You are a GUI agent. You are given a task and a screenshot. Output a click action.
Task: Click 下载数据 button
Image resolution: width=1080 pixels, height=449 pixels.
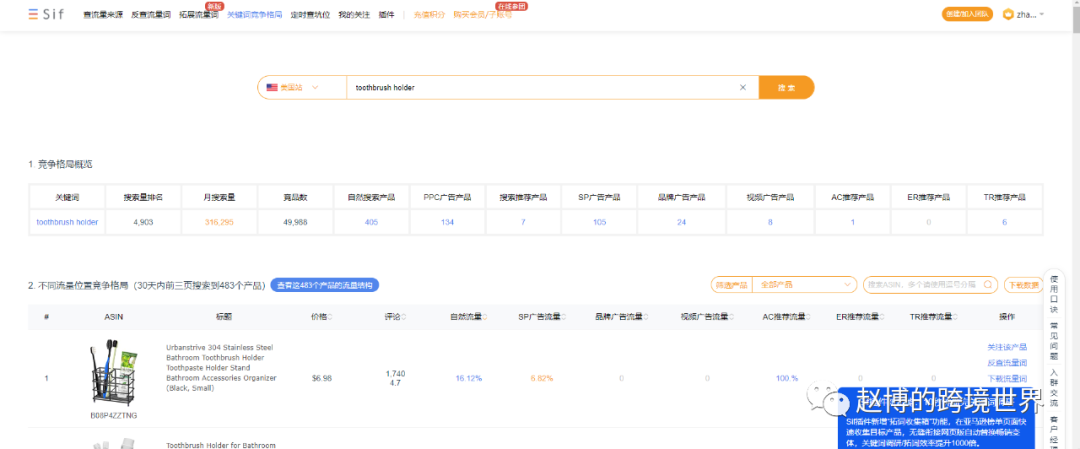1023,284
